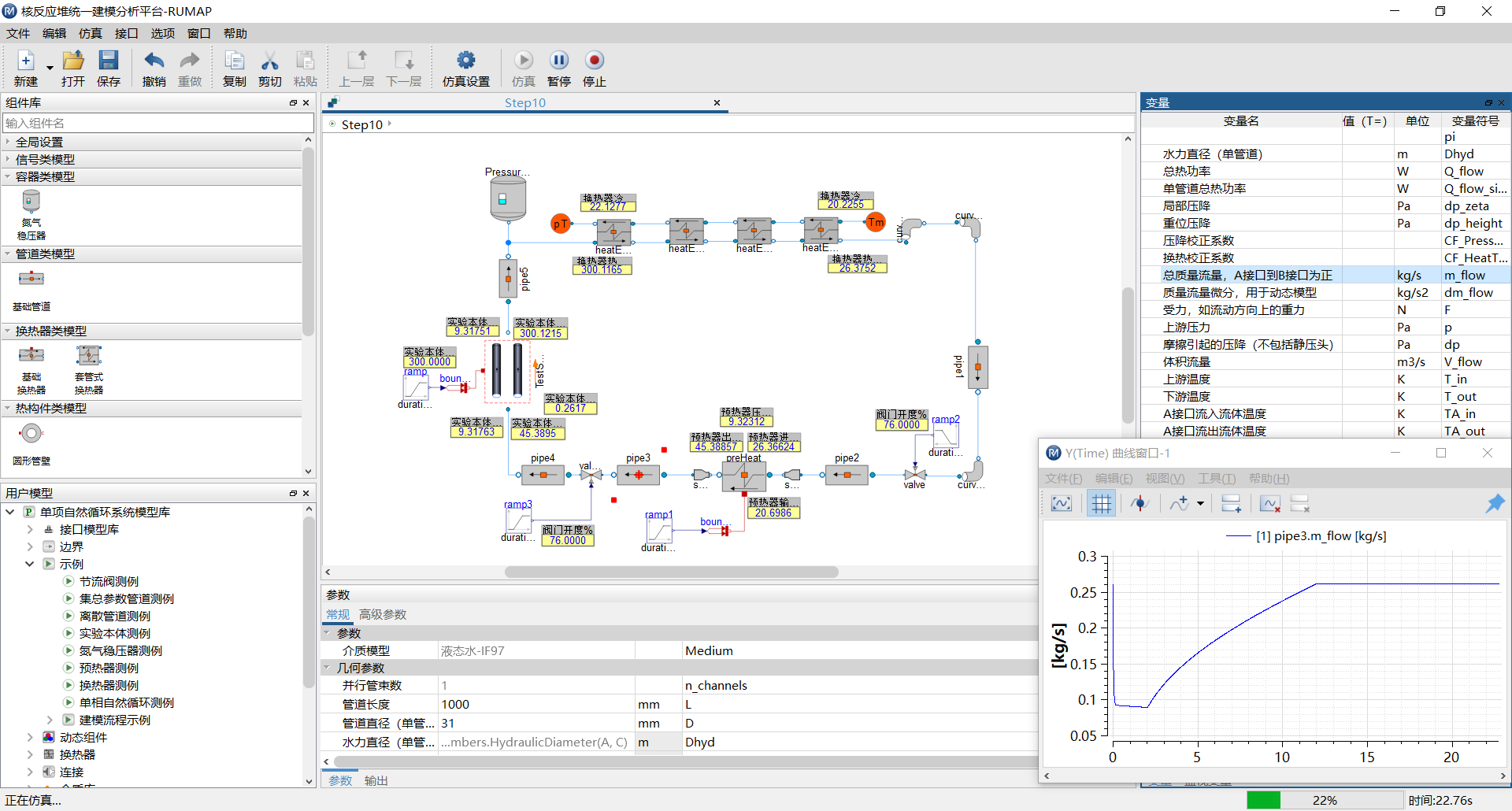This screenshot has width=1512, height=811.
Task: Click the Pressurizer tank on the canvas
Action: [508, 198]
